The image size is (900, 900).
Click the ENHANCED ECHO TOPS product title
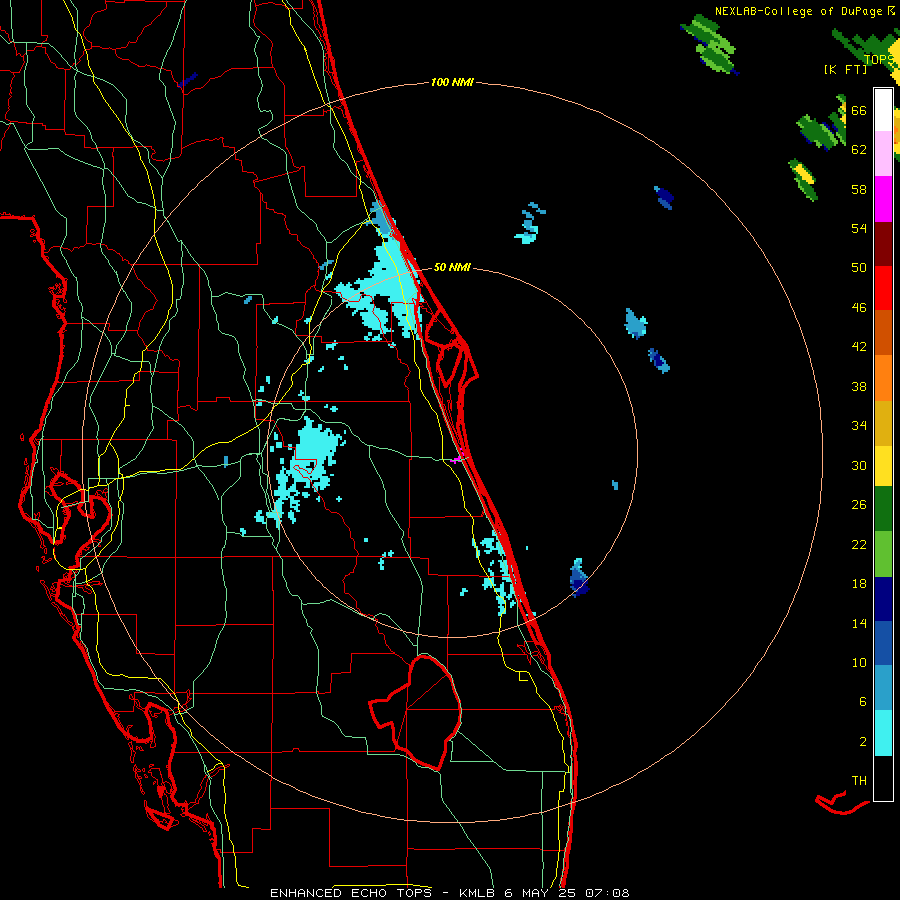351,893
